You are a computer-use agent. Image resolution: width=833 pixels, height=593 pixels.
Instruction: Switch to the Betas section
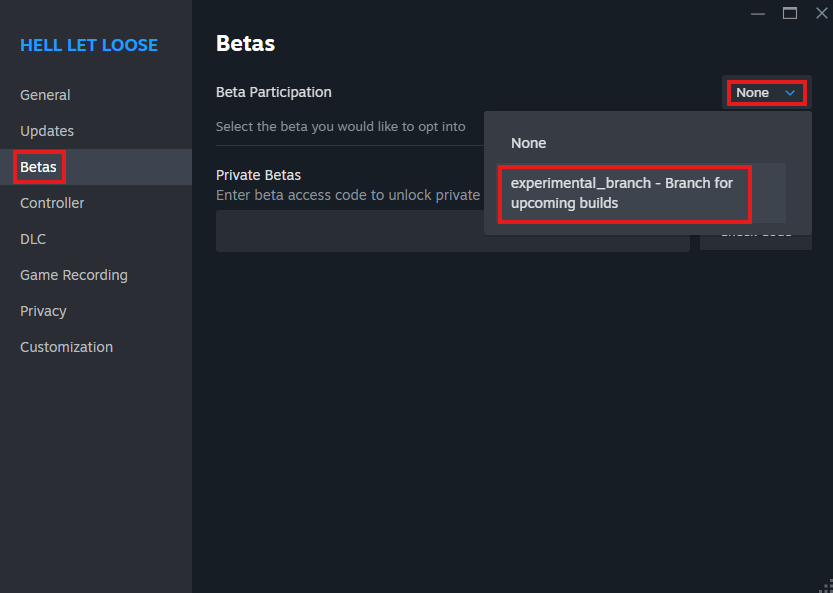point(38,167)
